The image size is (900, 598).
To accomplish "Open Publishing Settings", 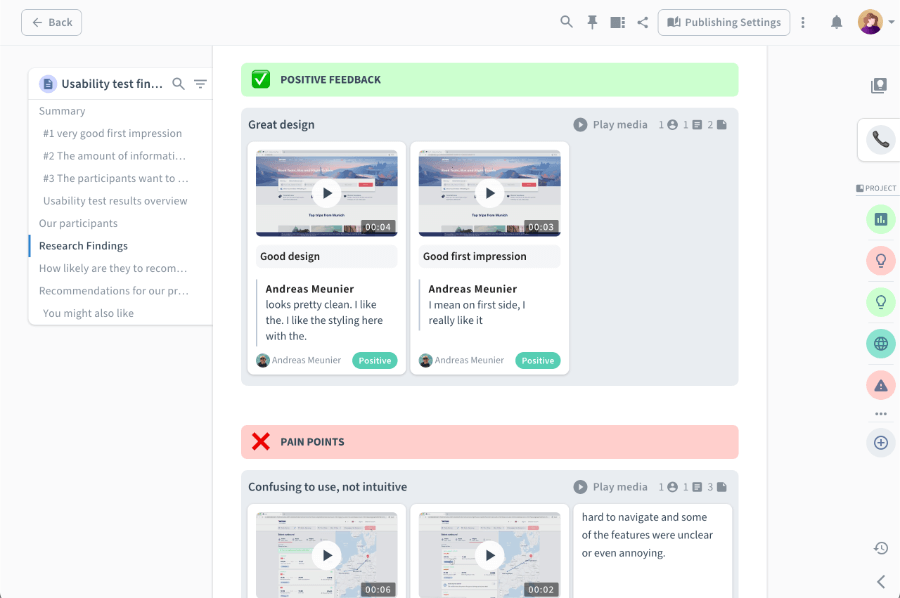I will coord(724,22).
